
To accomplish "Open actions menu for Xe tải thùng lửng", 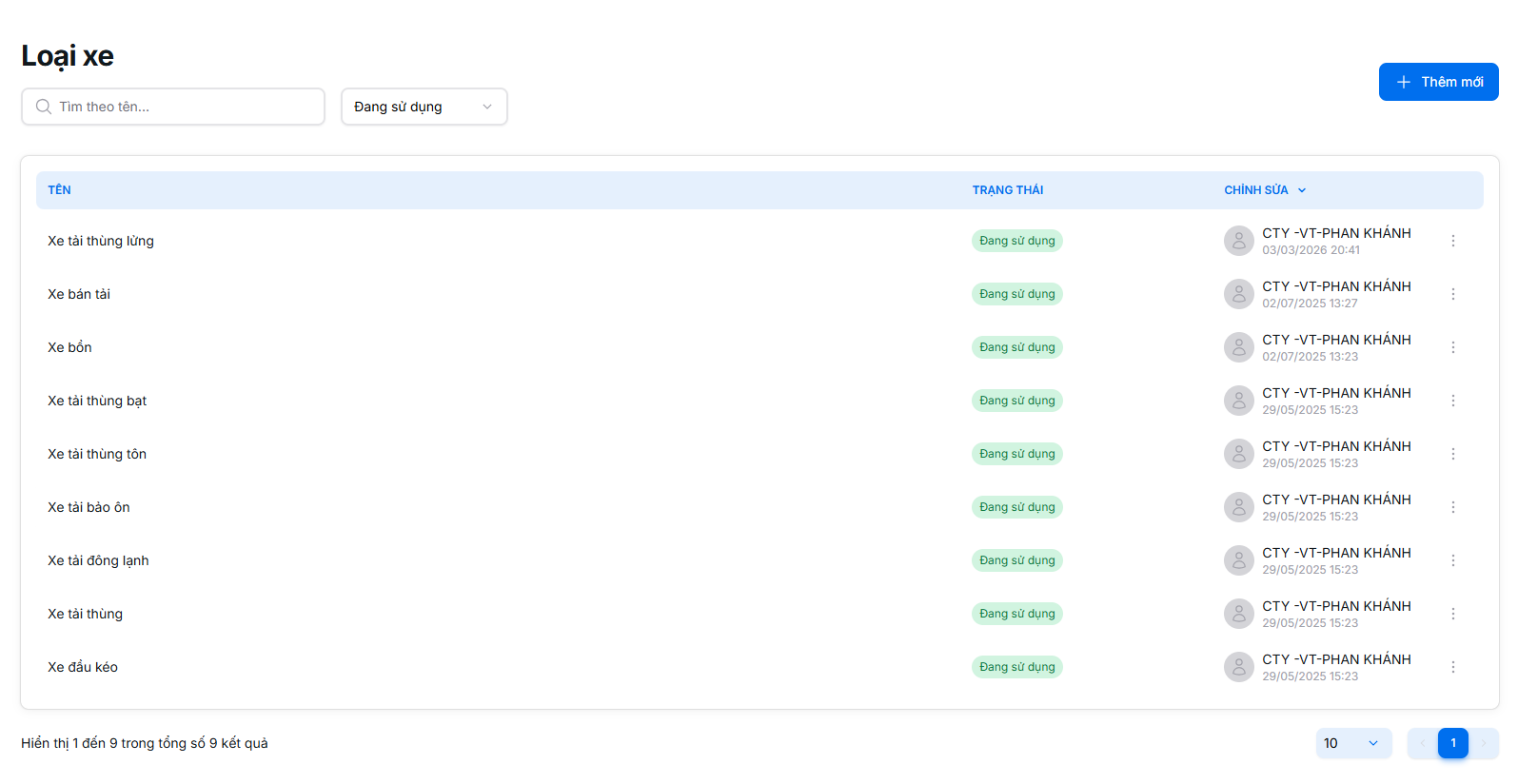I will coord(1452,242).
